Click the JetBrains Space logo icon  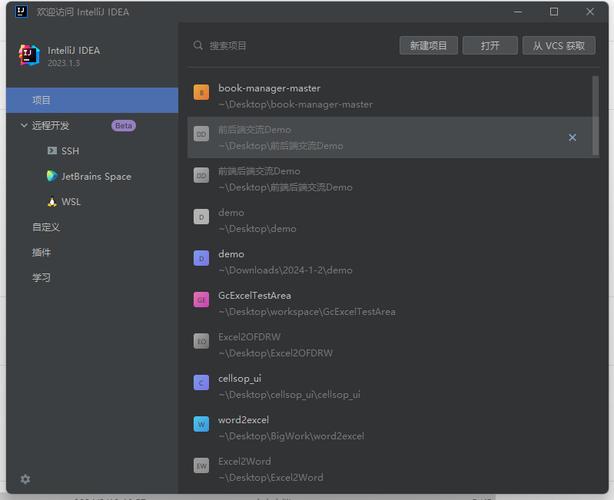pyautogui.click(x=52, y=176)
